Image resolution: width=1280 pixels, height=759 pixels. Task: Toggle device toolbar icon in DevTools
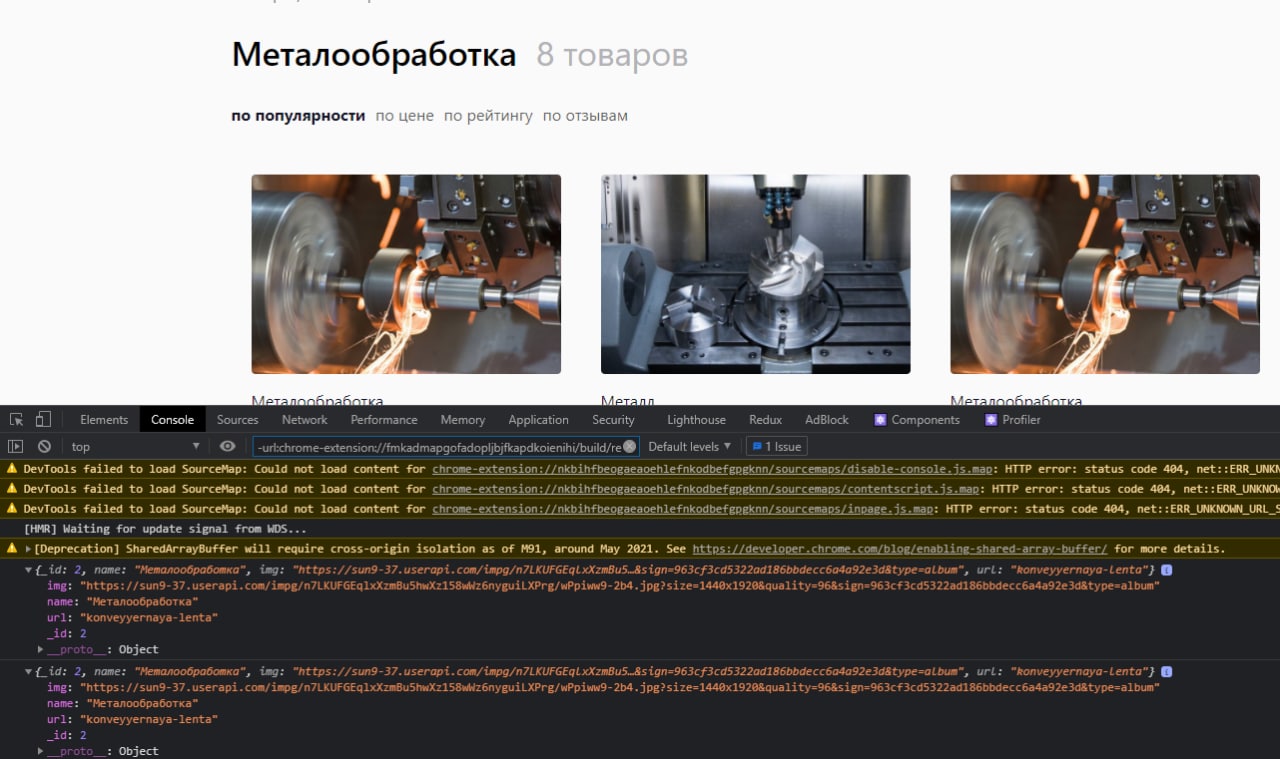pos(43,420)
